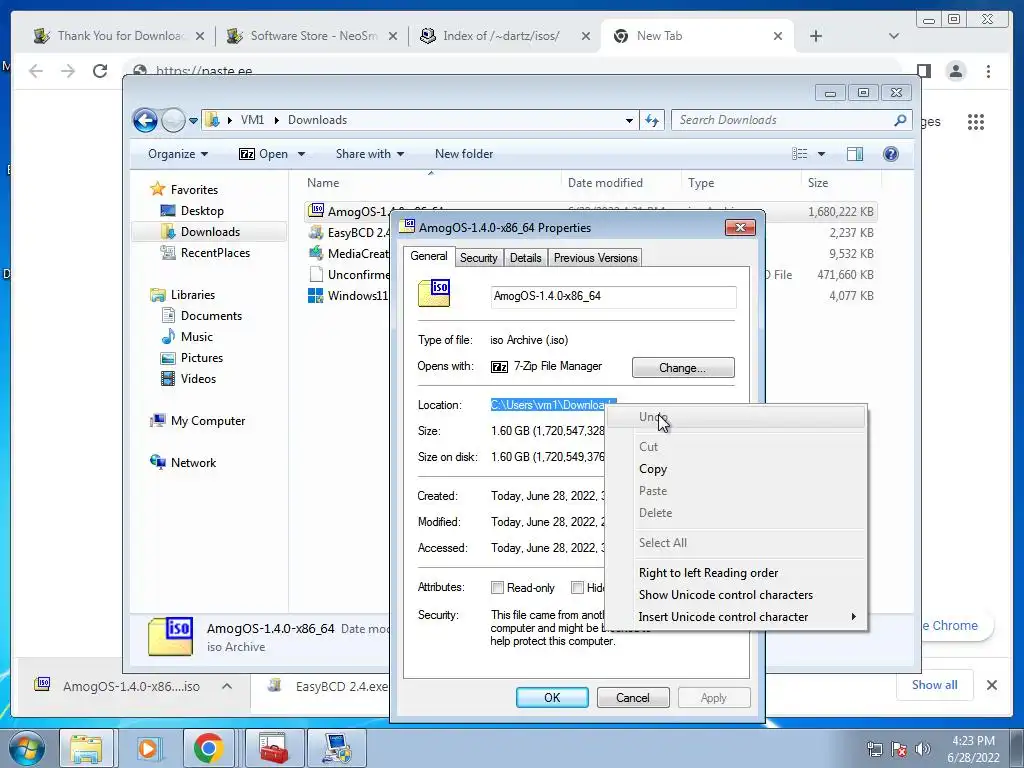Click Show all downloads link
Viewport: 1024px width, 768px height.
934,685
